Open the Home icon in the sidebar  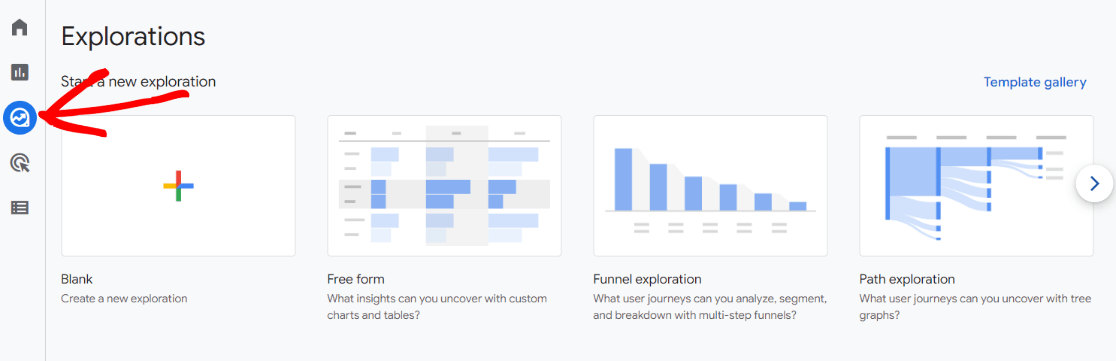(x=20, y=28)
